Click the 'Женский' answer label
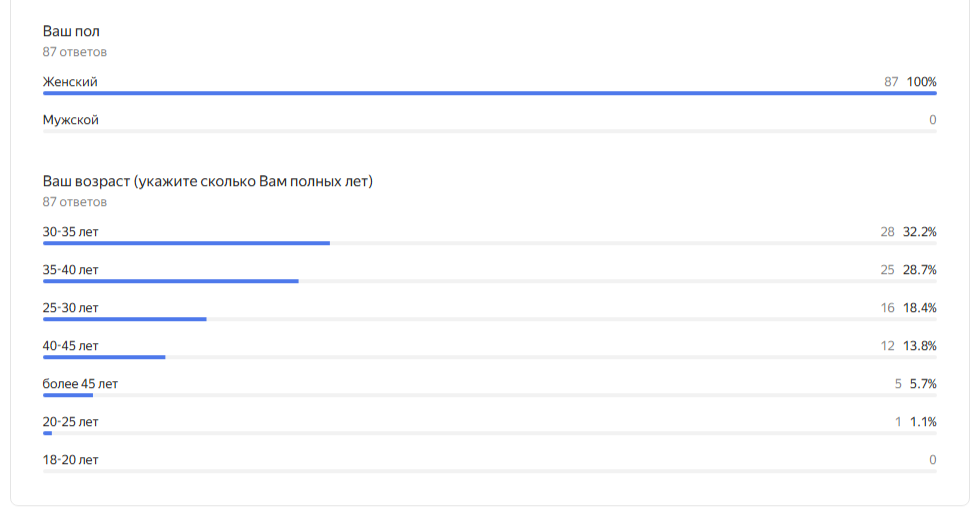Viewport: 978px width, 516px height. [70, 82]
